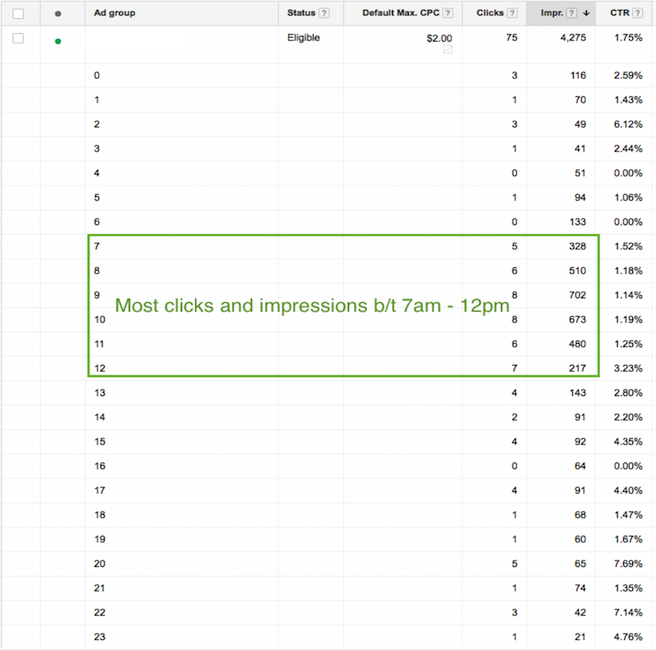Check the ad group row checkbox

pos(18,38)
